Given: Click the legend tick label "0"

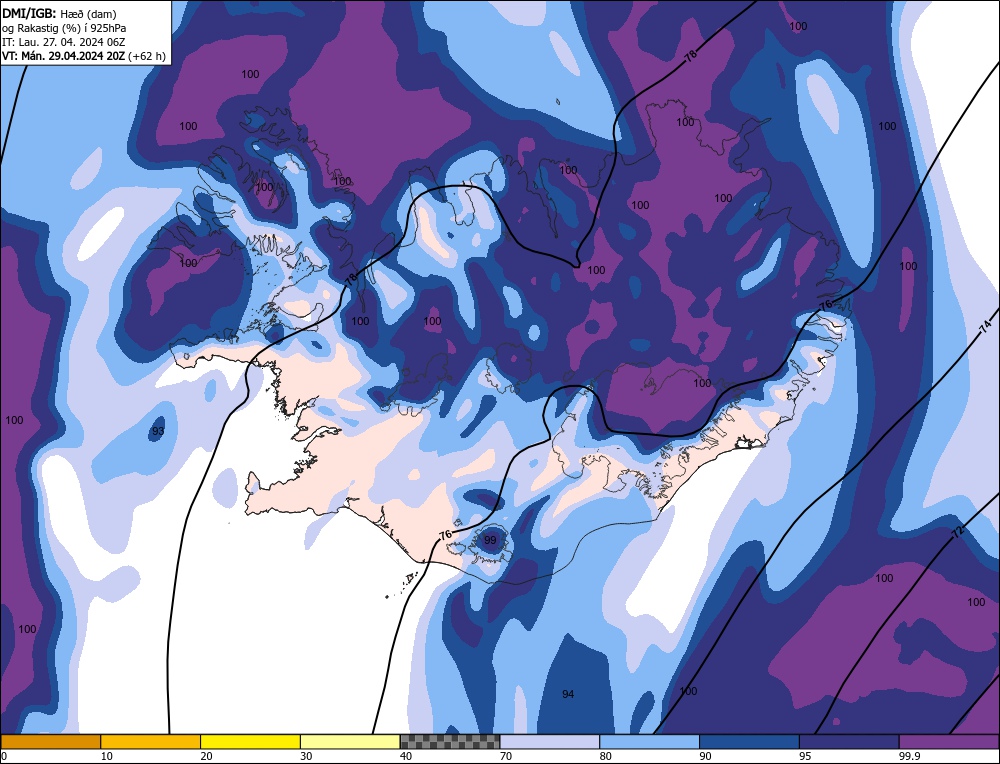Looking at the screenshot, I should click(4, 756).
